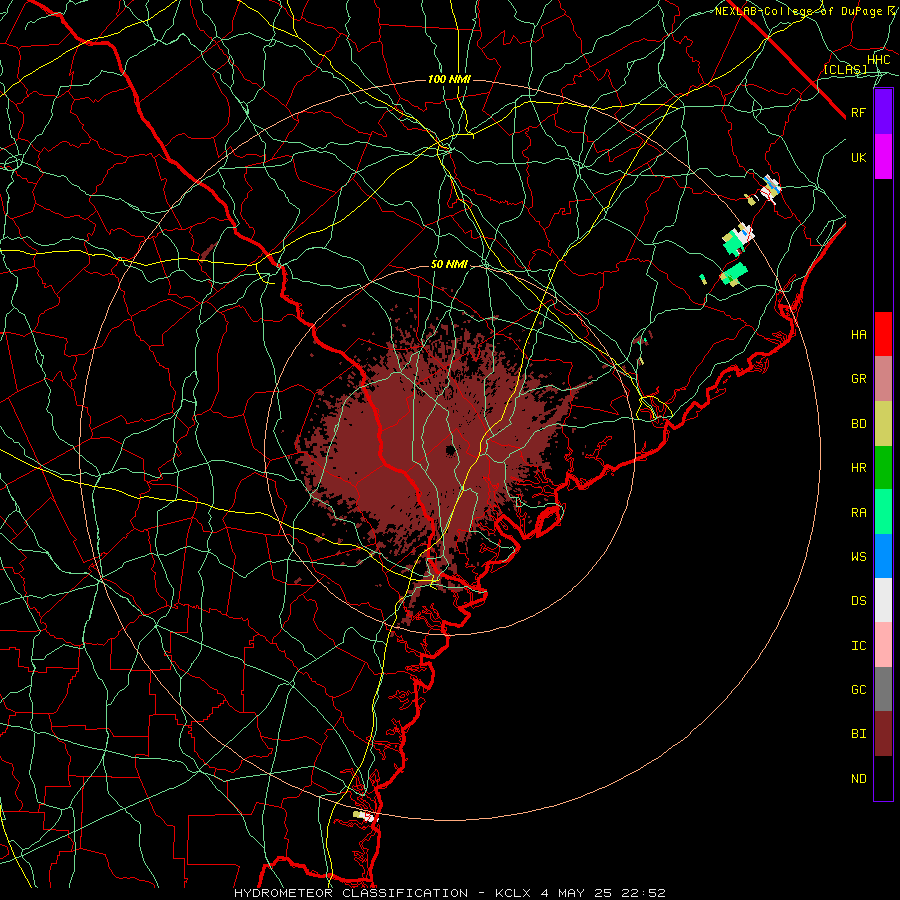The height and width of the screenshot is (900, 900).
Task: Click the RA legend label
Action: (858, 513)
